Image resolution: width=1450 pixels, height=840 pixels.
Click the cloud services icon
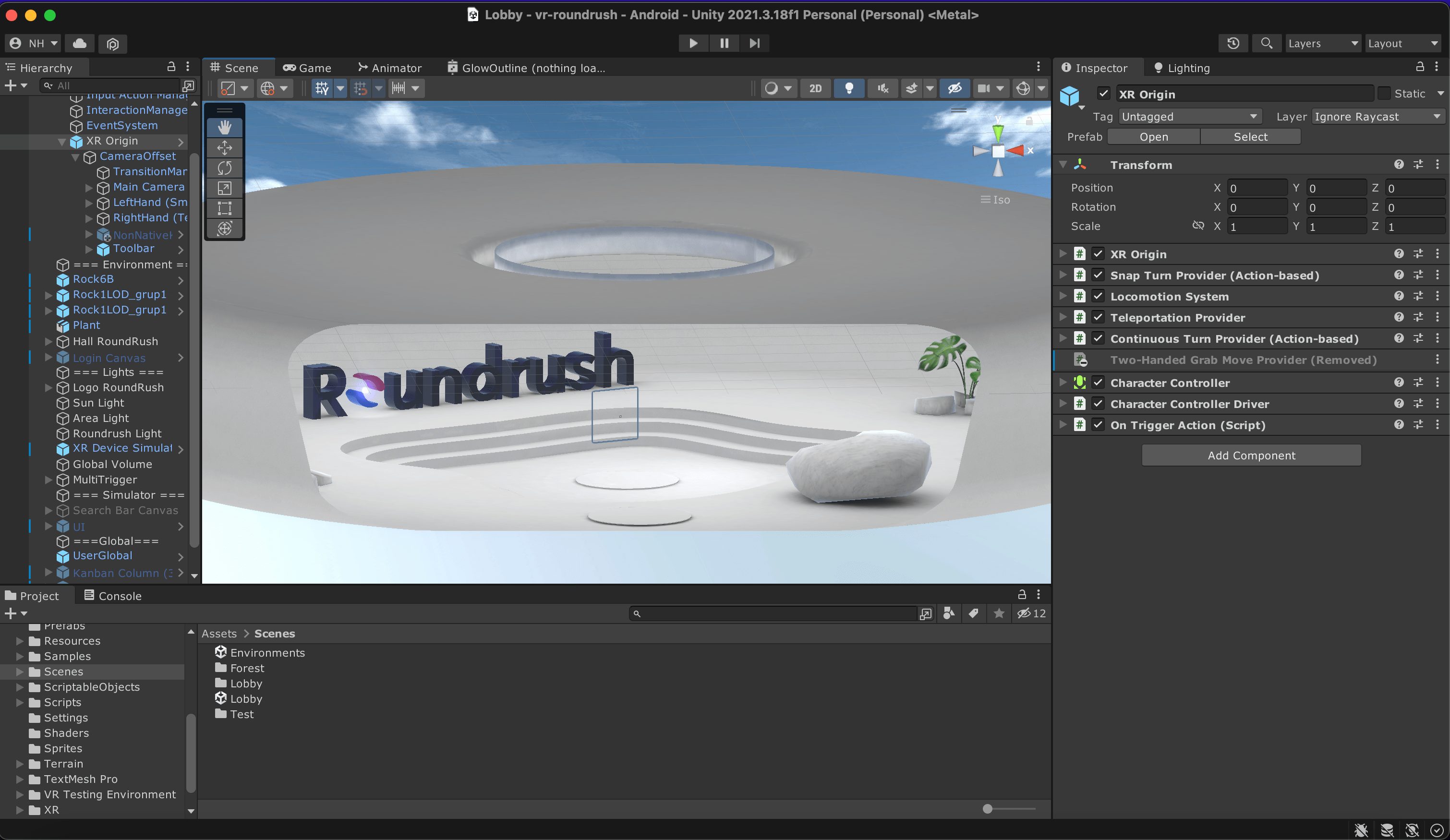pos(80,43)
